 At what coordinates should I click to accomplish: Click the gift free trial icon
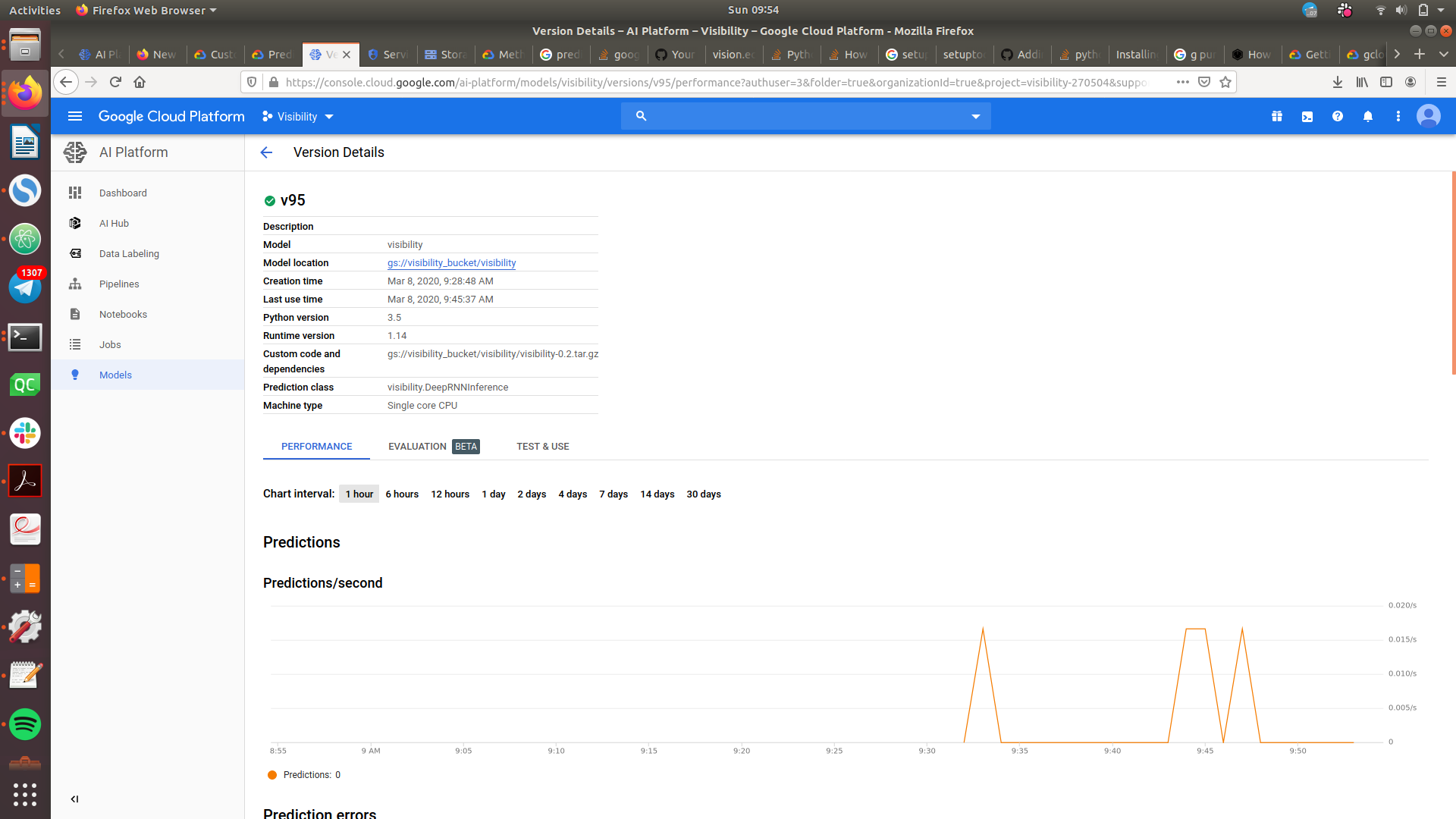click(x=1277, y=117)
